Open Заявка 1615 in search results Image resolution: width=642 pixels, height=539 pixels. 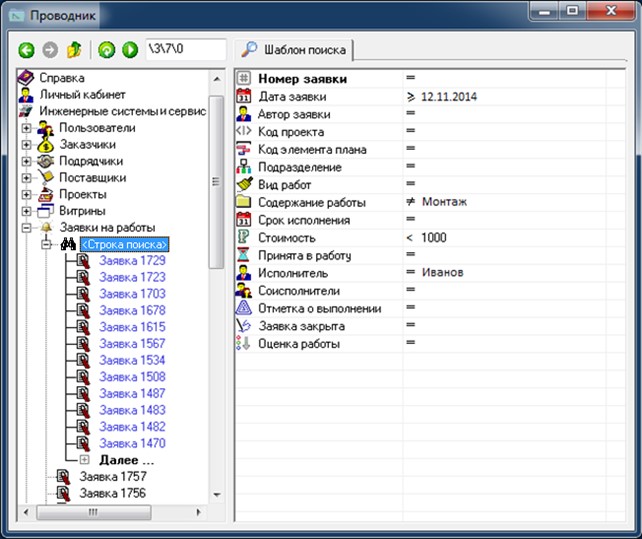132,327
